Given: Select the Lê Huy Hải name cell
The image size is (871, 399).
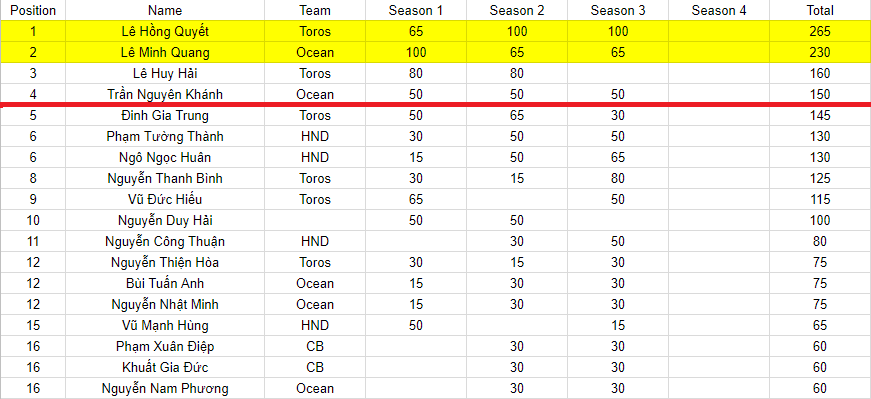Looking at the screenshot, I should [x=165, y=73].
